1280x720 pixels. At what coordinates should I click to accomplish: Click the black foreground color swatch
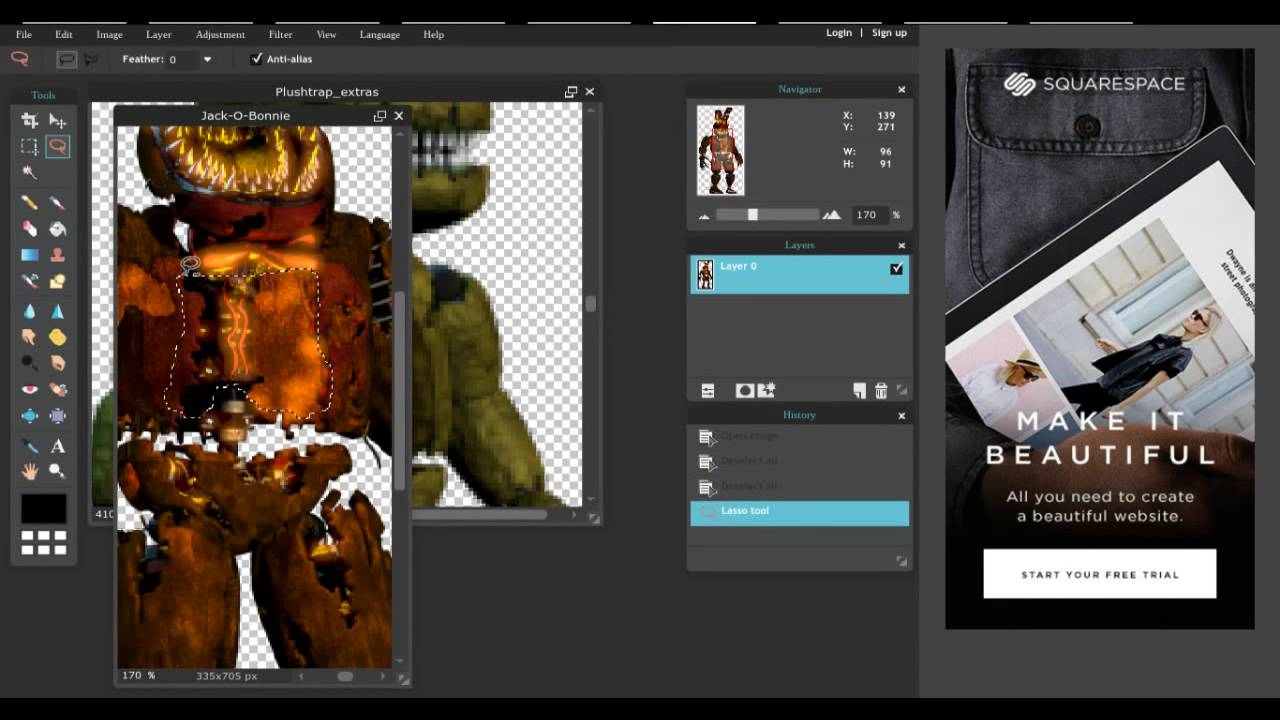(44, 508)
